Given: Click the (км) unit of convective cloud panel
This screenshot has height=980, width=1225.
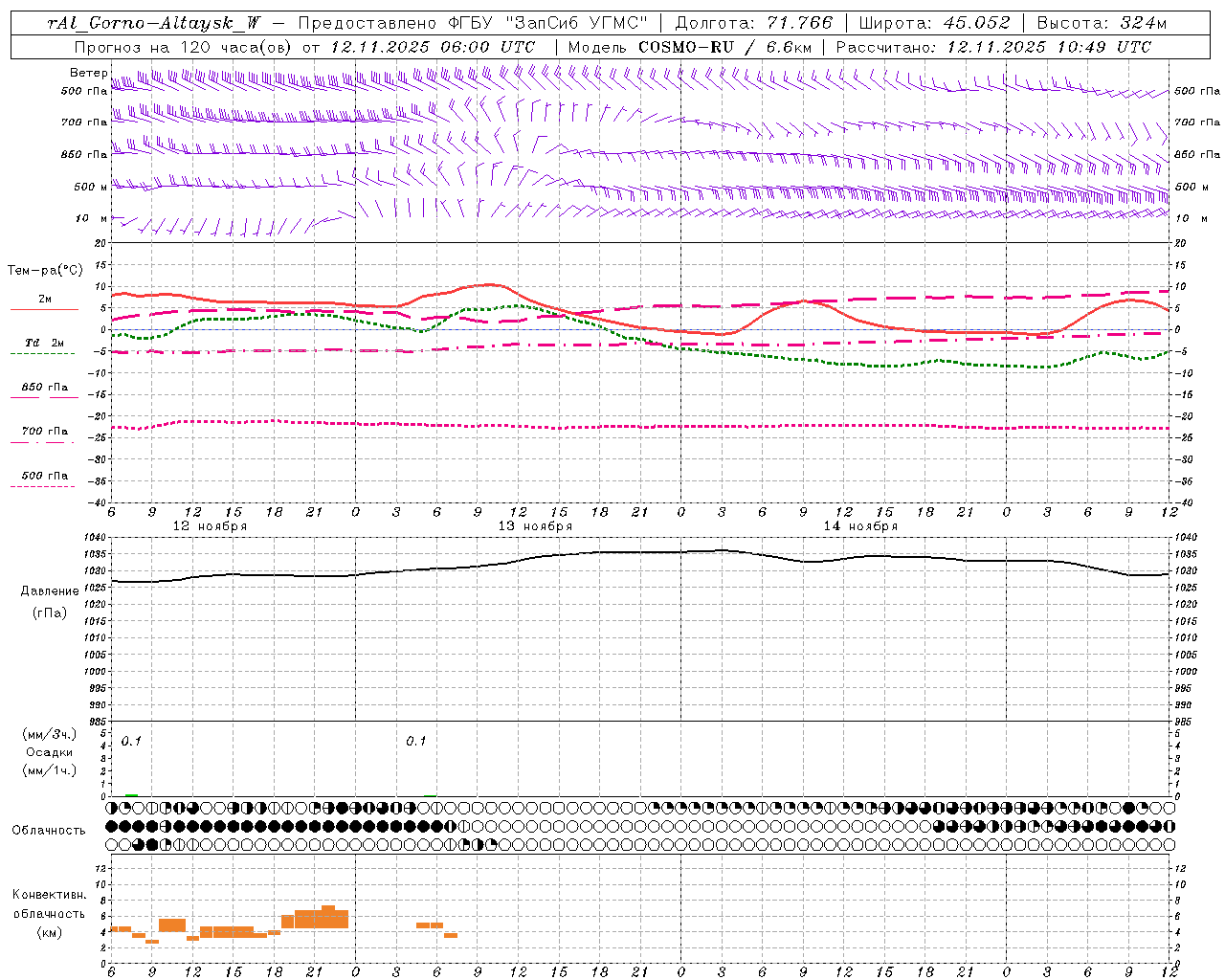Looking at the screenshot, I should click(x=49, y=932).
